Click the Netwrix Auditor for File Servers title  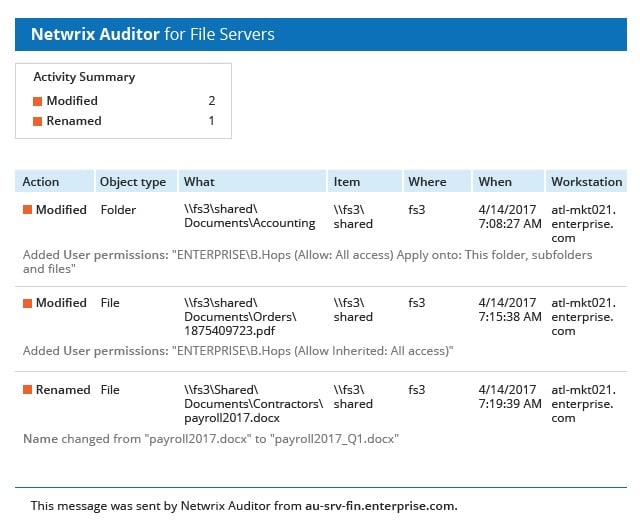click(153, 34)
